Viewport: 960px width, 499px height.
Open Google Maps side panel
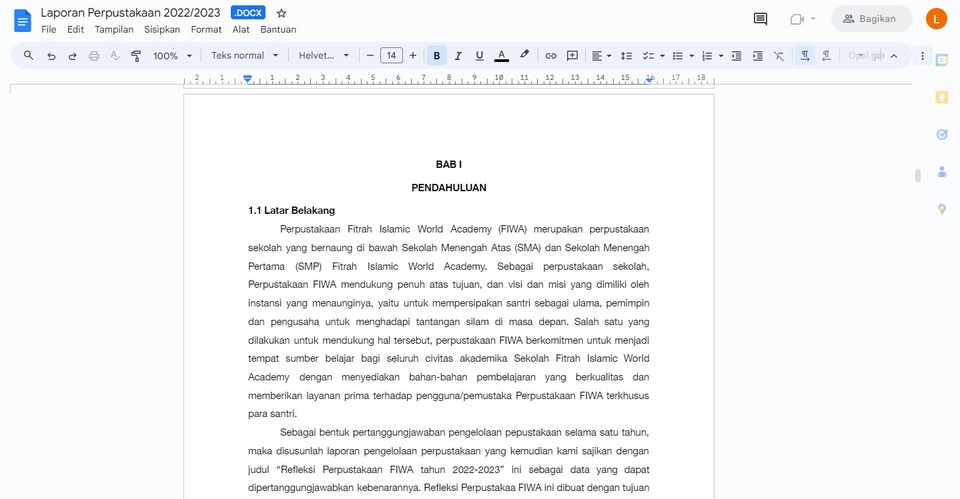click(942, 209)
